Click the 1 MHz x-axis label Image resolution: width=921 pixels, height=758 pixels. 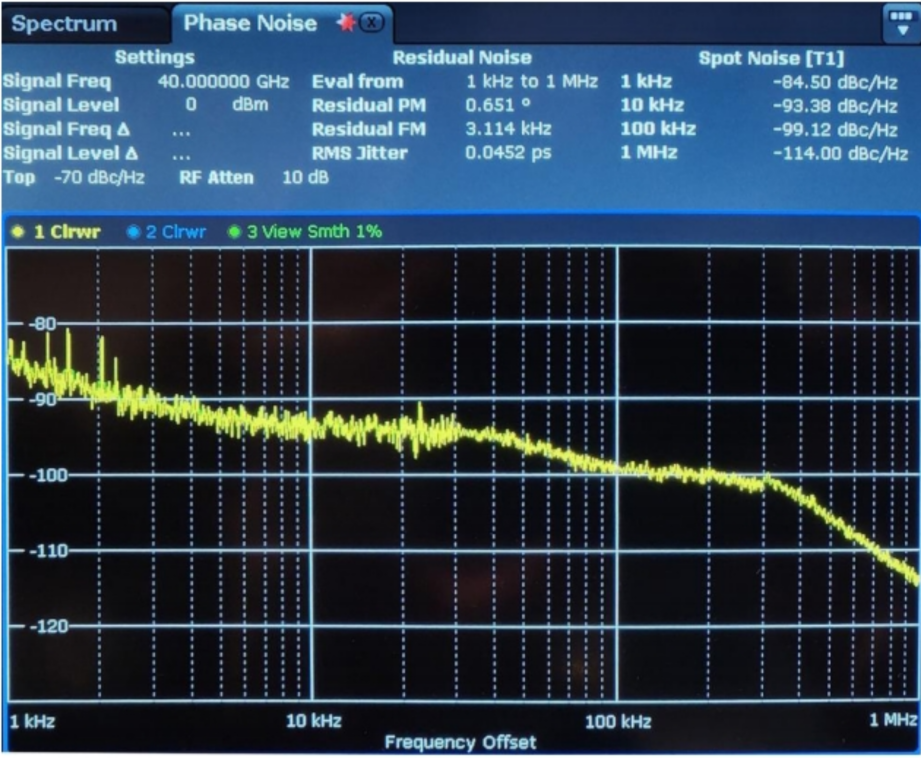[x=893, y=720]
